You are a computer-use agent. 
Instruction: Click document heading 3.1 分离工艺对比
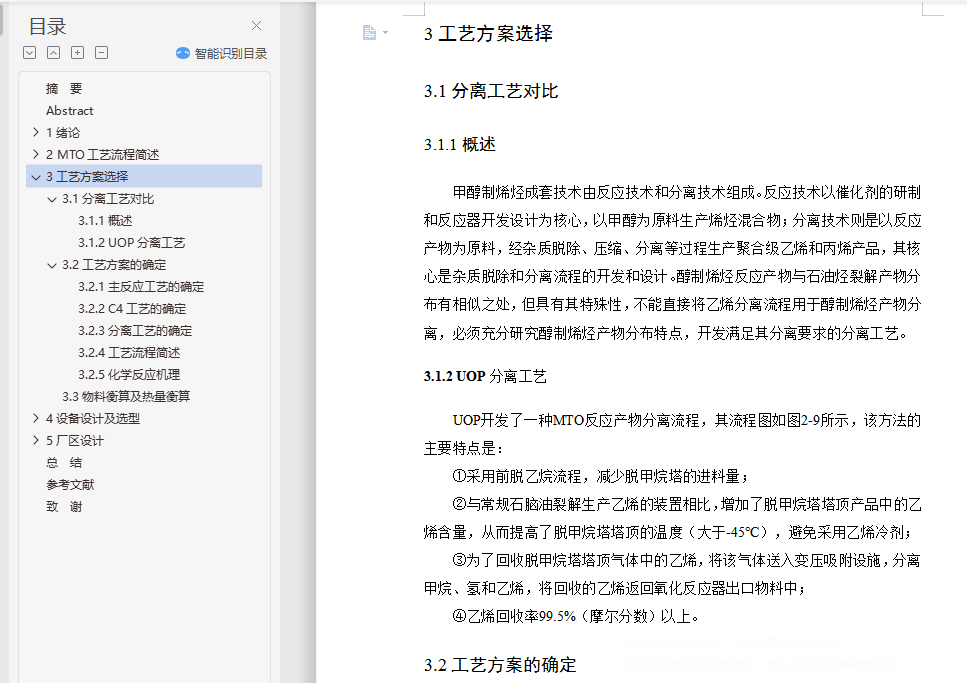coord(491,91)
